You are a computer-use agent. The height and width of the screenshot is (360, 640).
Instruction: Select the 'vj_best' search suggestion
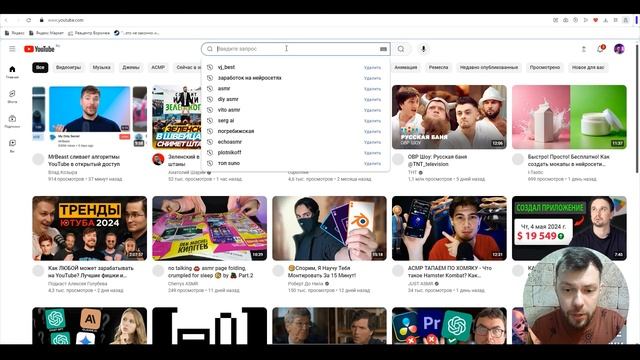pyautogui.click(x=295, y=67)
